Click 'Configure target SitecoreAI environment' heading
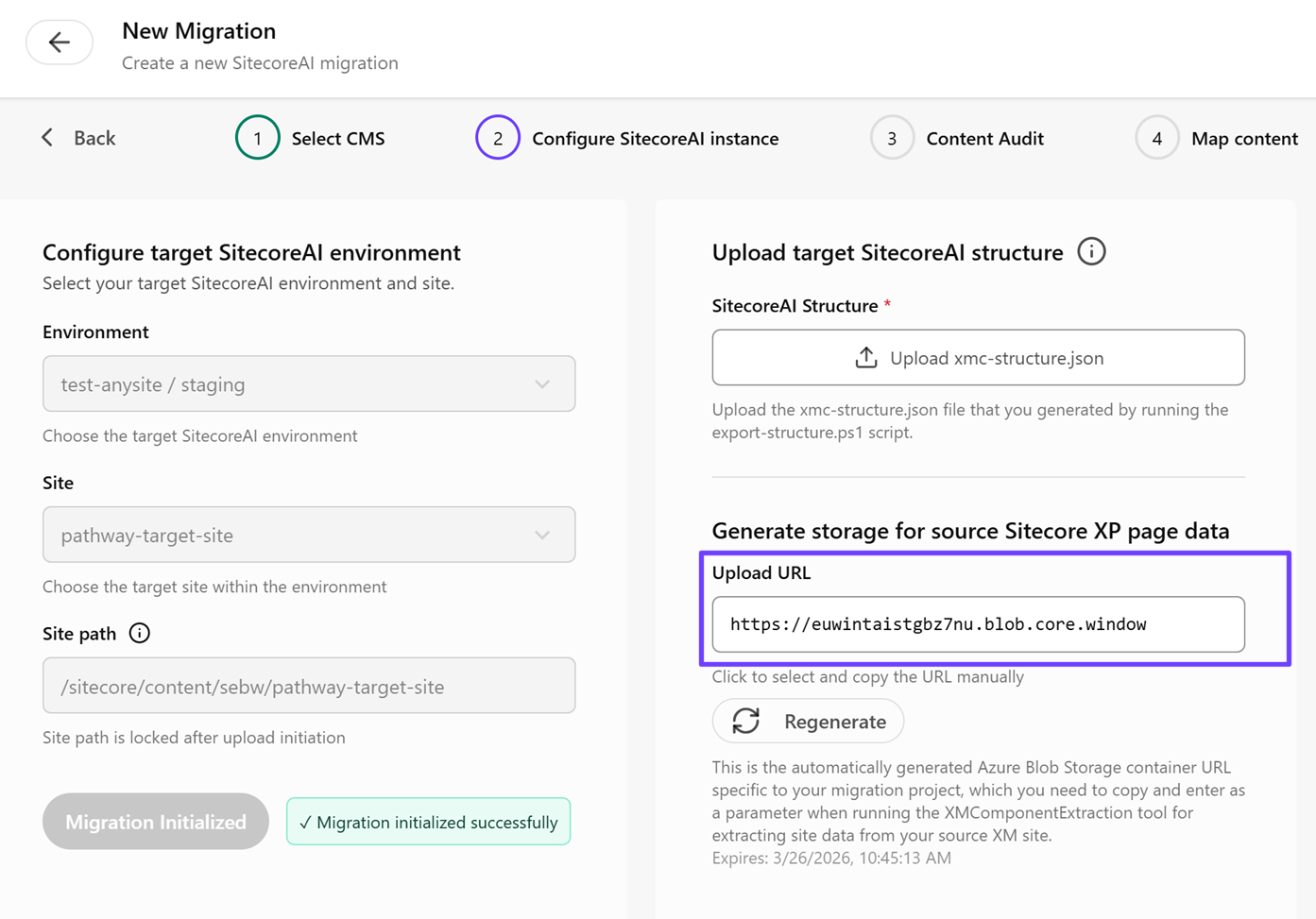Viewport: 1316px width, 919px height. pyautogui.click(x=251, y=253)
